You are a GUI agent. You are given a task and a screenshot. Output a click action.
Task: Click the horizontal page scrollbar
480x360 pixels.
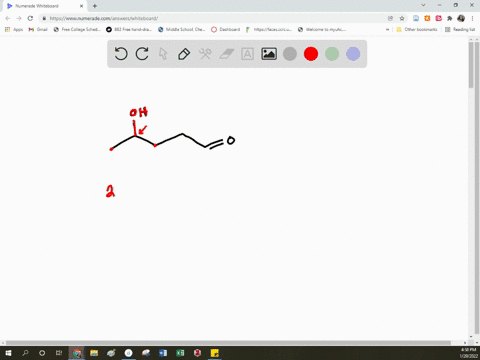tap(229, 343)
